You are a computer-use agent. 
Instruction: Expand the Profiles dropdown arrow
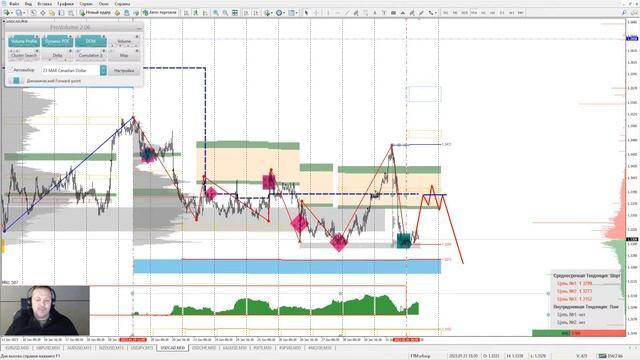point(23,13)
